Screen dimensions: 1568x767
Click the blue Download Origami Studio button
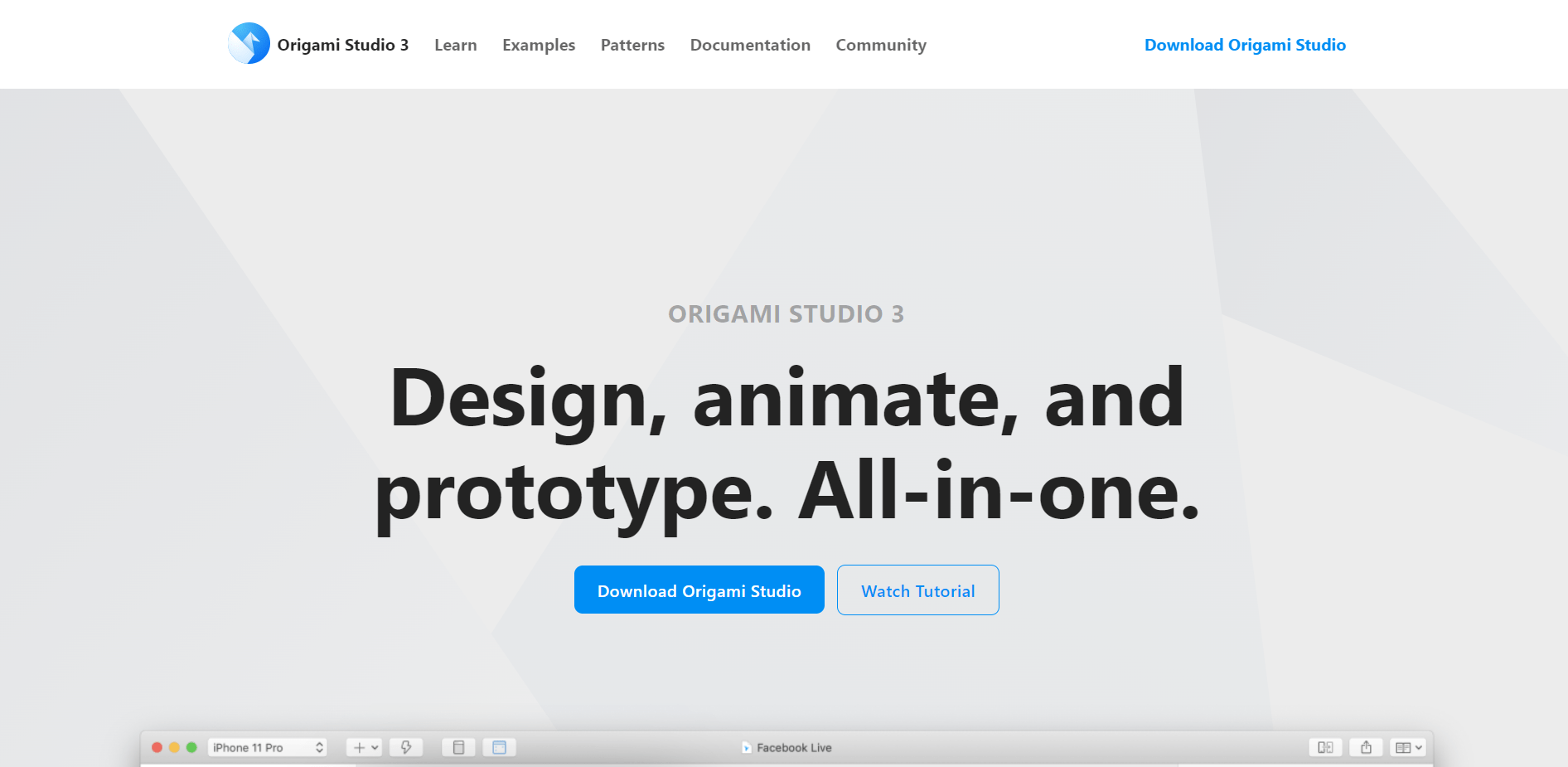(699, 590)
